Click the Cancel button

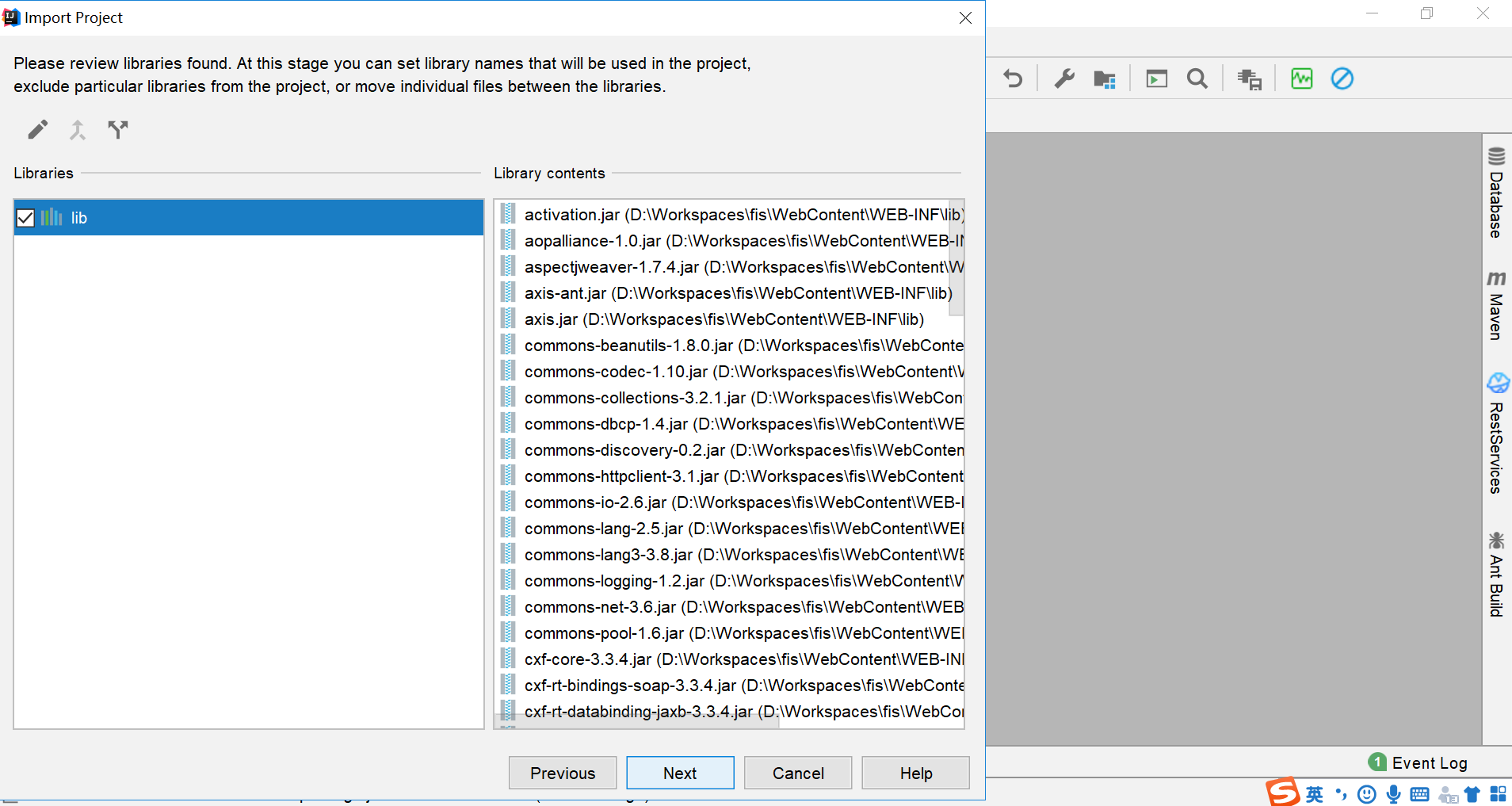click(798, 773)
